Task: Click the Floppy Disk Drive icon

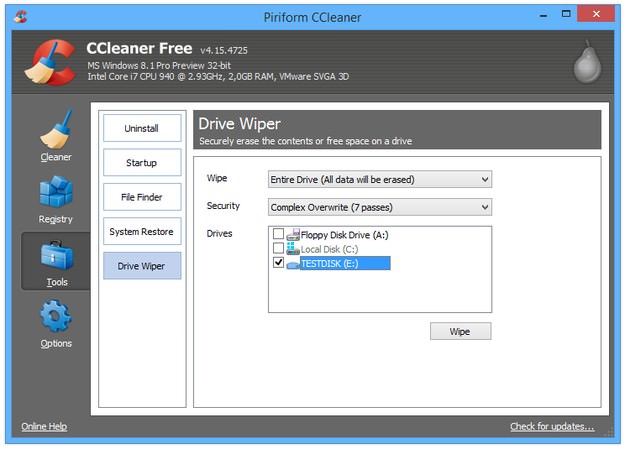Action: (293, 234)
